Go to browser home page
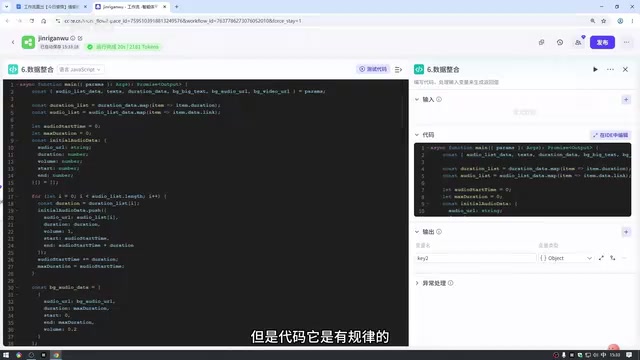The width and height of the screenshot is (640, 360). [x=44, y=21]
